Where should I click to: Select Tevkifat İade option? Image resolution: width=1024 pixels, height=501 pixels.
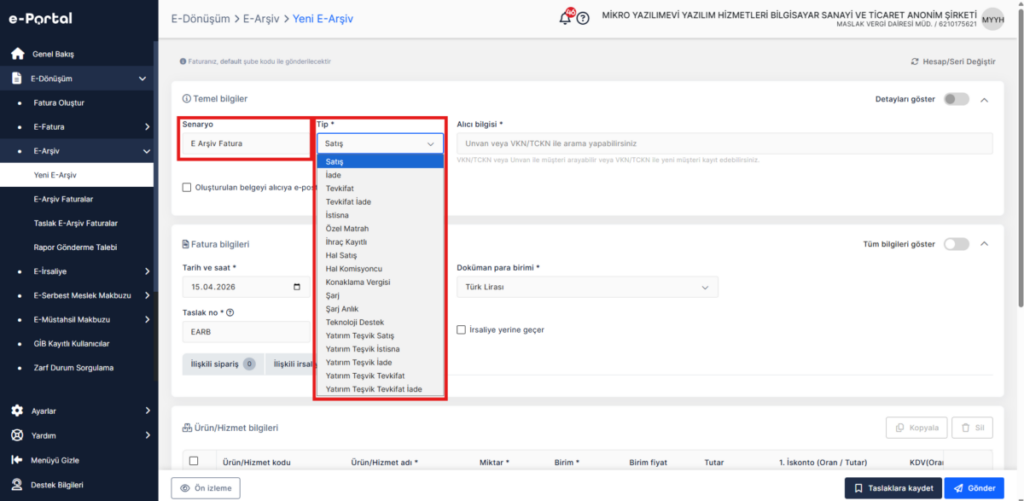click(380, 202)
